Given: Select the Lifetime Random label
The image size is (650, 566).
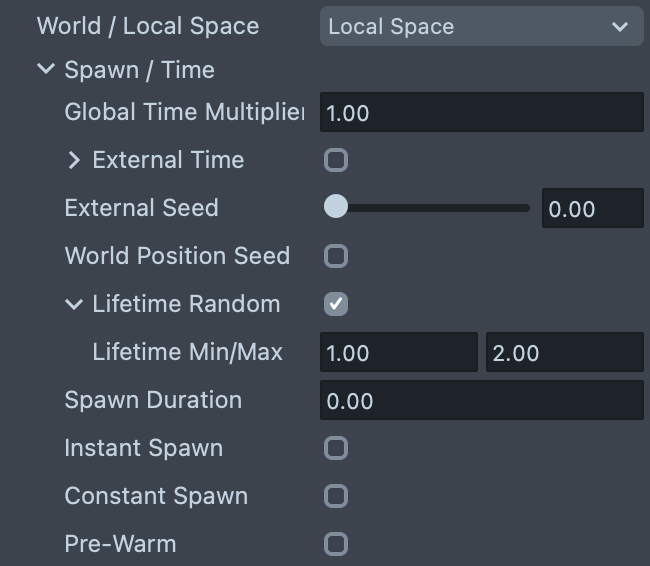Looking at the screenshot, I should point(186,304).
